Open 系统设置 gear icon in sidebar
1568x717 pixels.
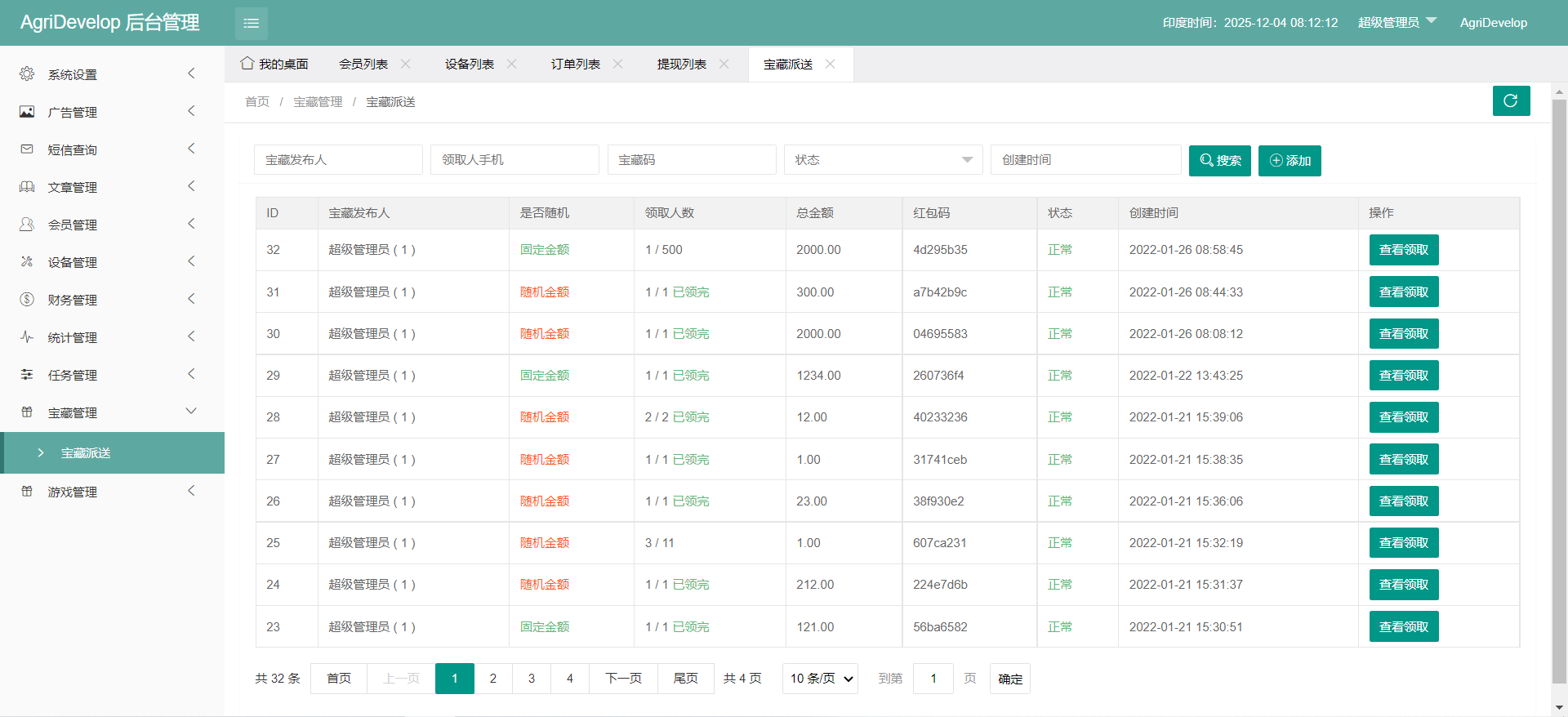27,74
